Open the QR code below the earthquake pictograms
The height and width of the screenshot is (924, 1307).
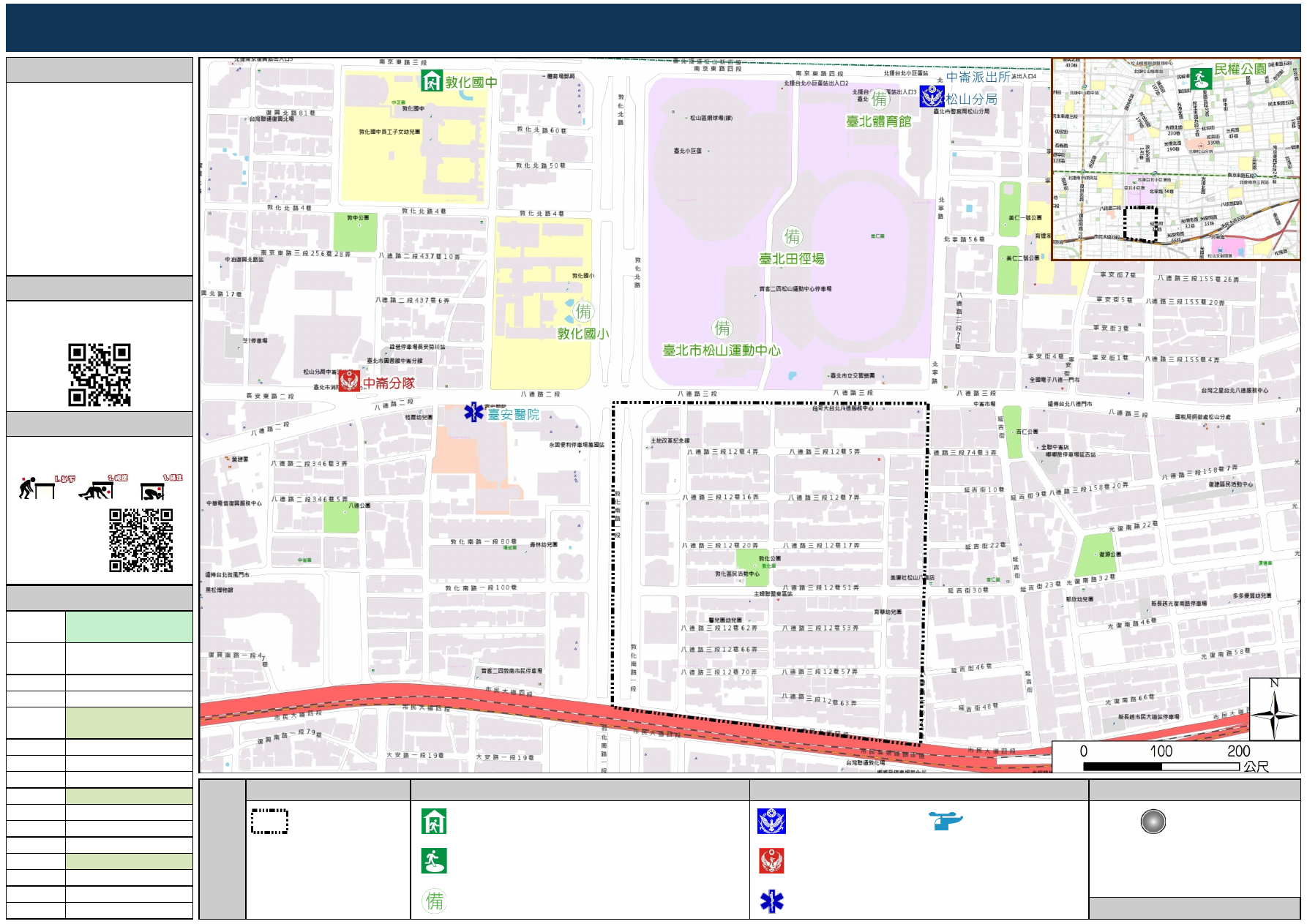tap(141, 540)
